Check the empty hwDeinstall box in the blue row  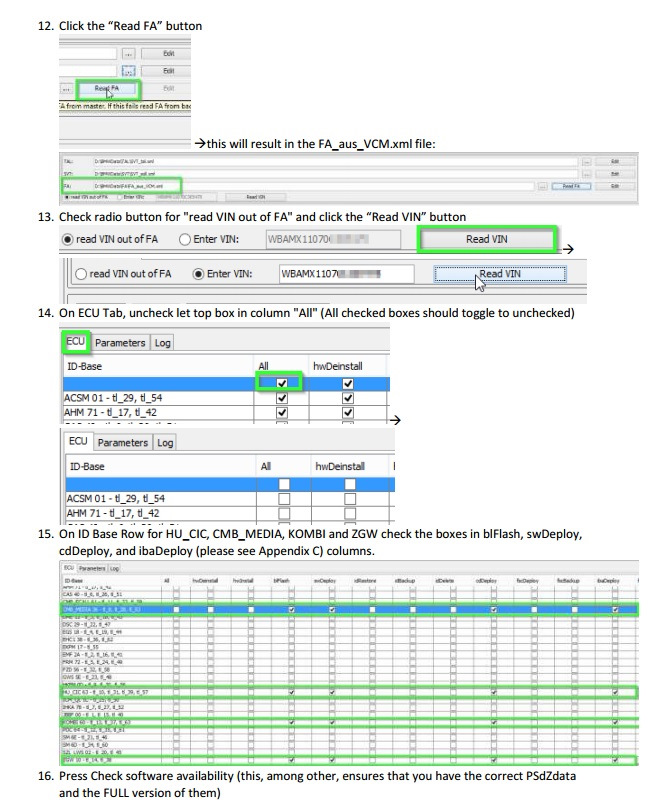350,484
